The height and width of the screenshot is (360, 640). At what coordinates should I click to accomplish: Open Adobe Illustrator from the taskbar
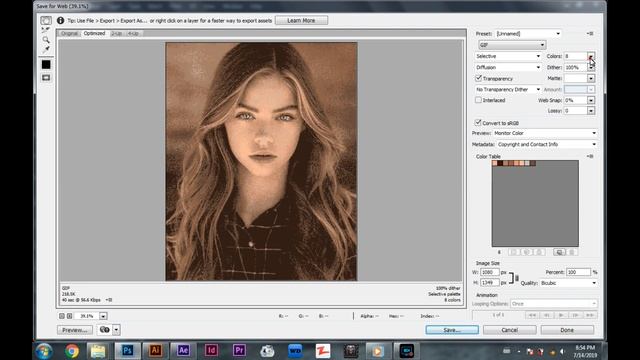[x=155, y=351]
